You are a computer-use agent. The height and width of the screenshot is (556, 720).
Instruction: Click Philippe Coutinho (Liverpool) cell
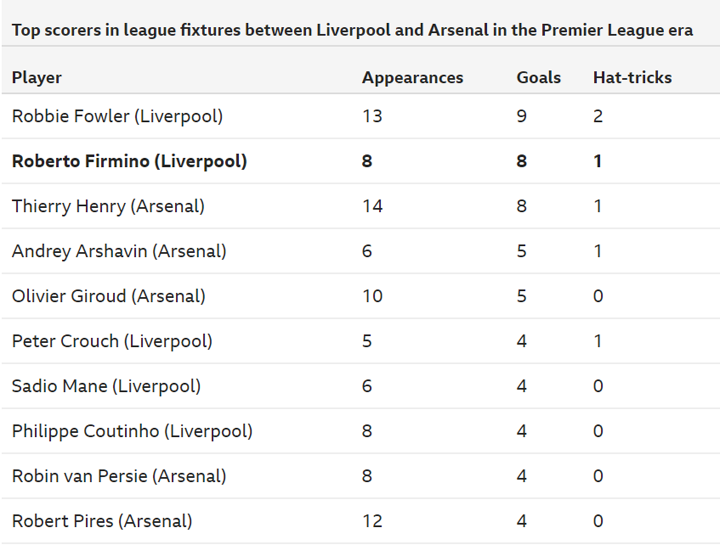click(132, 431)
